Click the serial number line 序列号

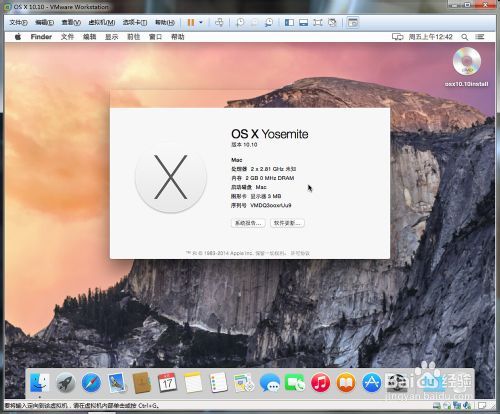pyautogui.click(x=261, y=205)
